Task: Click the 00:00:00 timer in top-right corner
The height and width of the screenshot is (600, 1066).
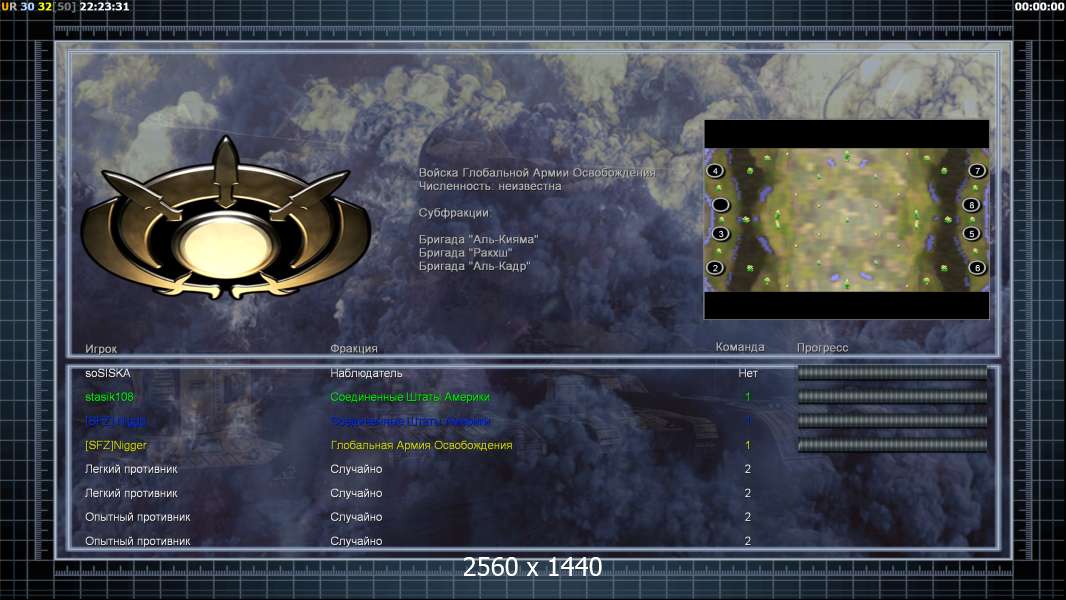Action: tap(1039, 6)
